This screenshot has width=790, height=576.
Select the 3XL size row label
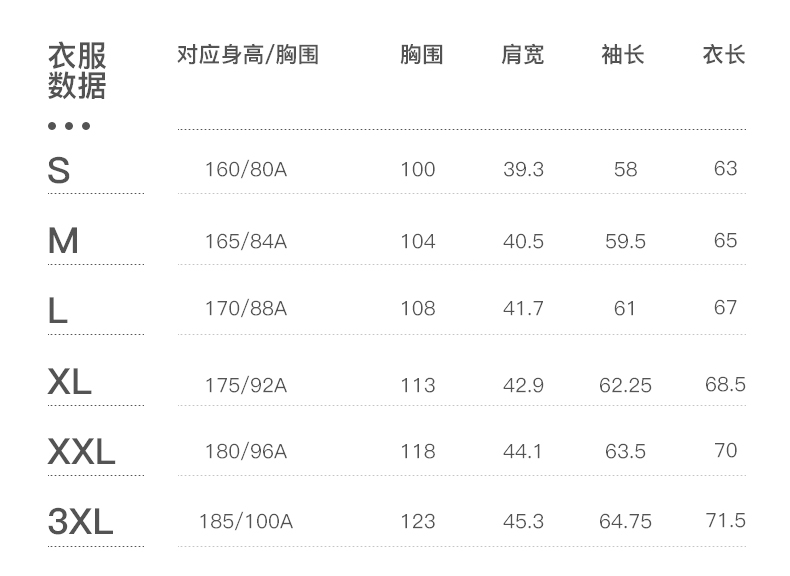tap(80, 521)
